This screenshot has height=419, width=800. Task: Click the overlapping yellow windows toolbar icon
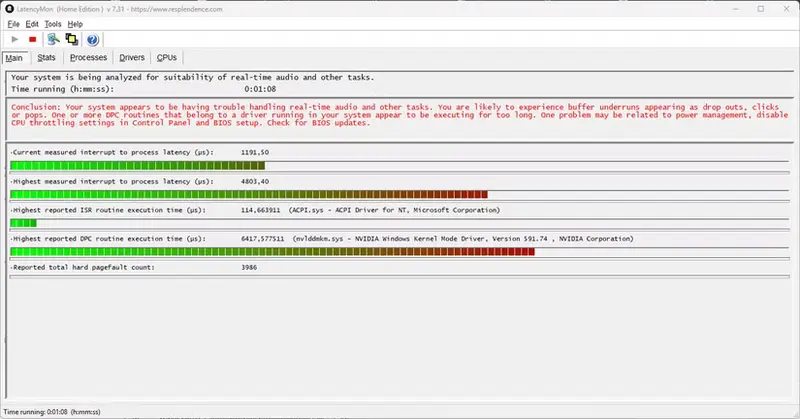pos(71,40)
